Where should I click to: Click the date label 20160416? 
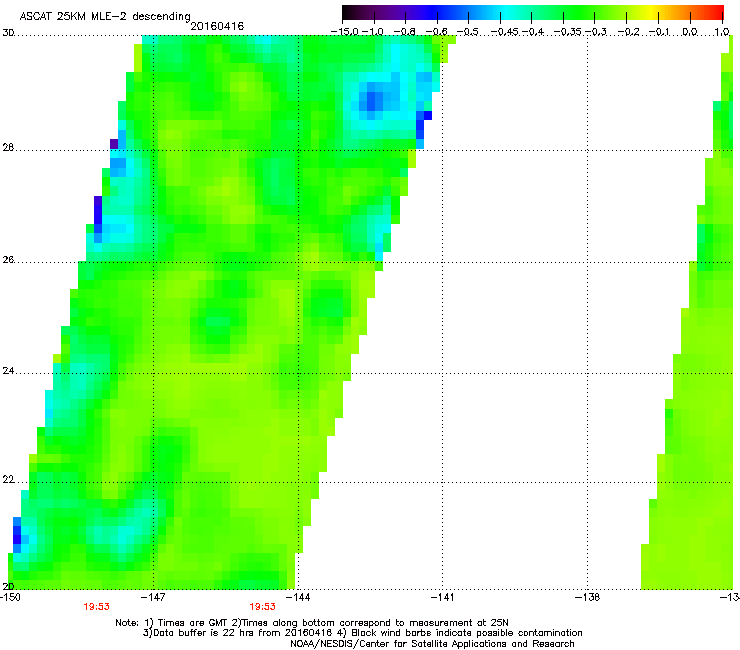coord(217,26)
